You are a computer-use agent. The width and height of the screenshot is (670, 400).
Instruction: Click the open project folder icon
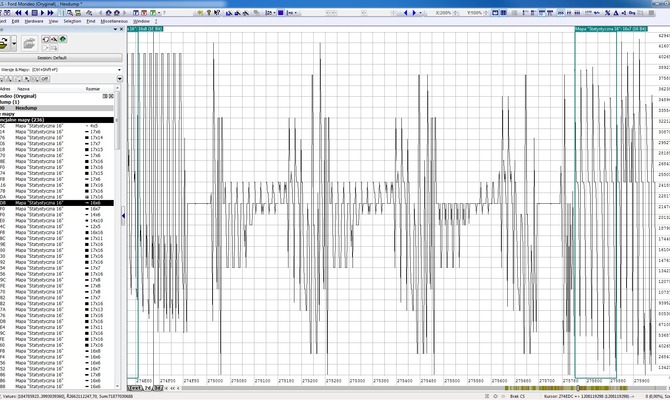(29, 43)
